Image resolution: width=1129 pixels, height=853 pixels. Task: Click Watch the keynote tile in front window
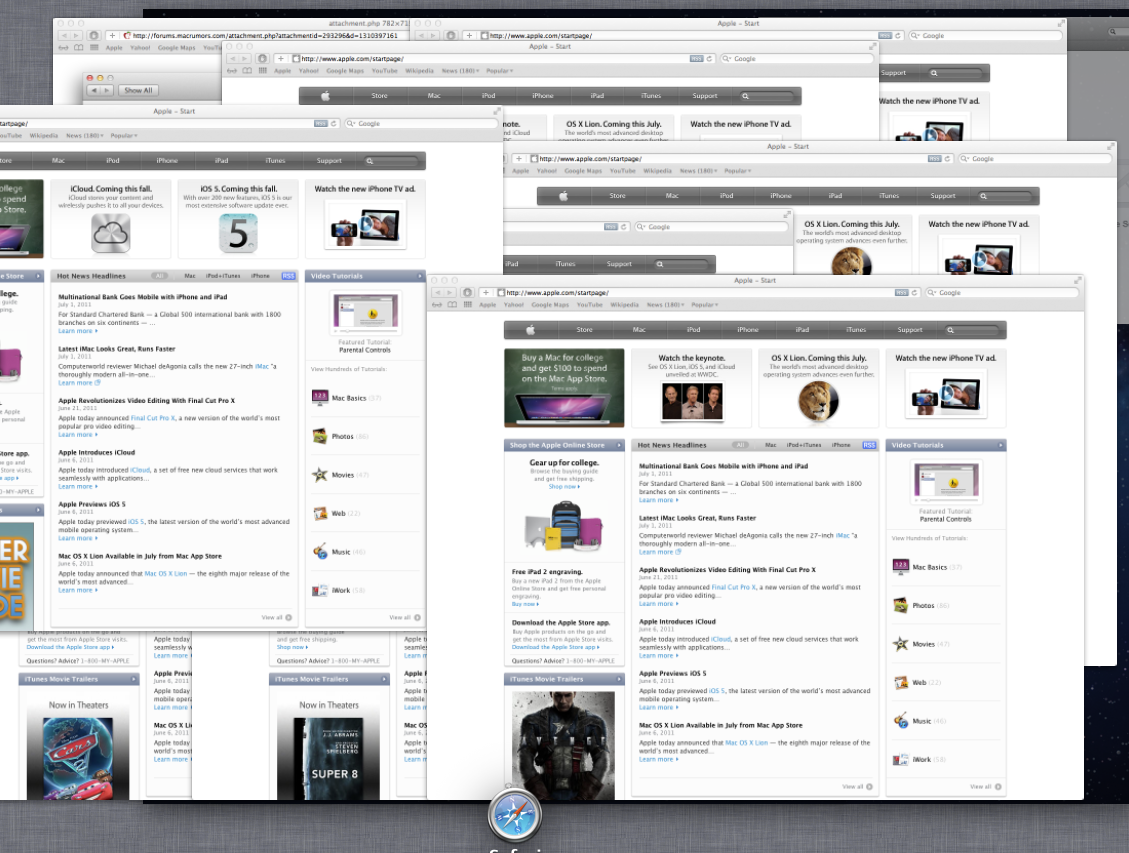click(692, 387)
